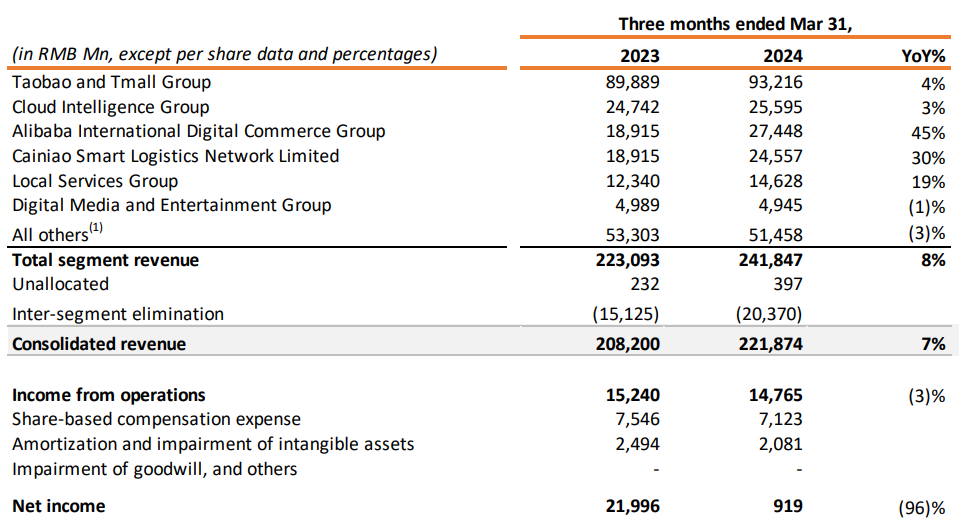Click the (96)% net income change

[x=922, y=508]
